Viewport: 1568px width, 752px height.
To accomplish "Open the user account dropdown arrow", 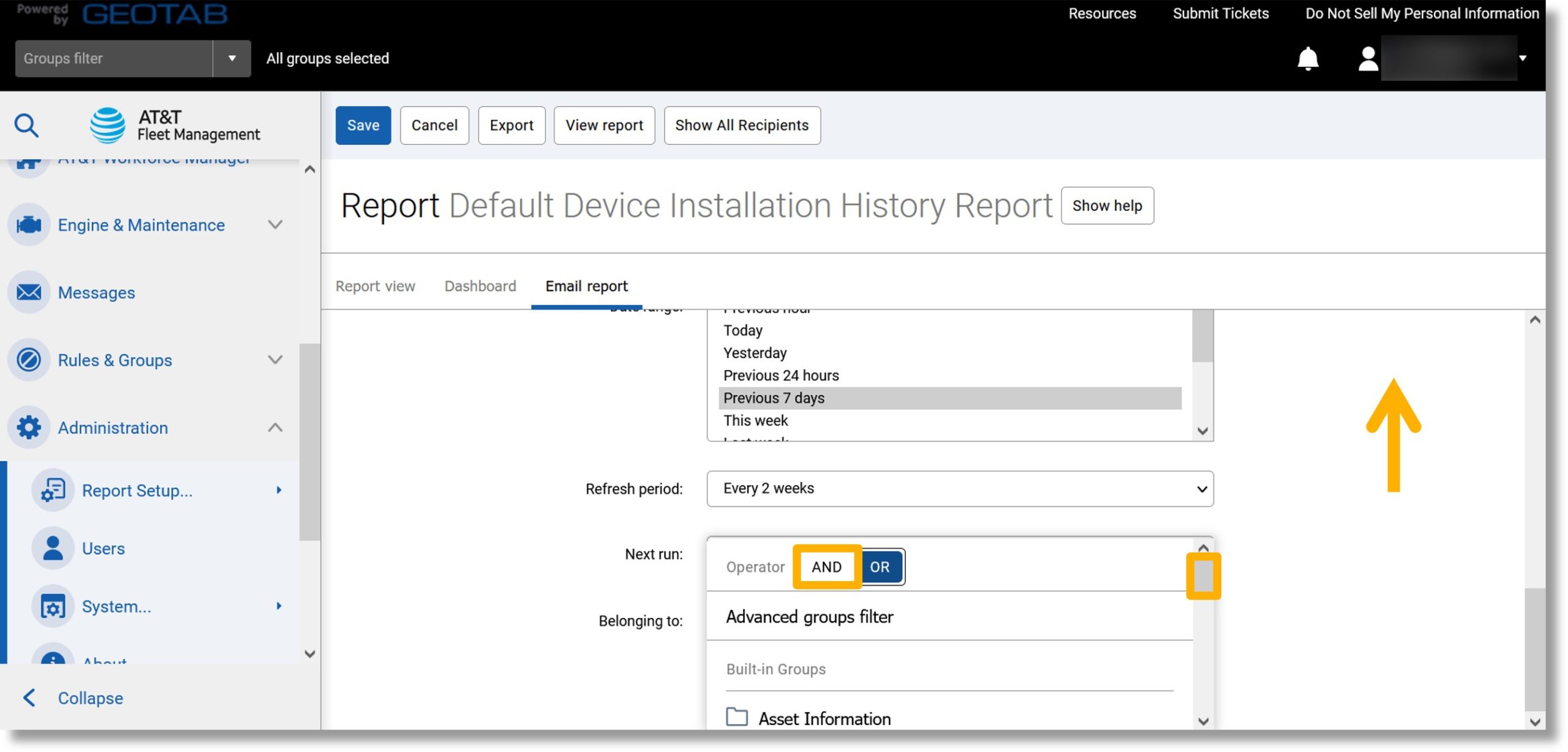I will pos(1522,58).
